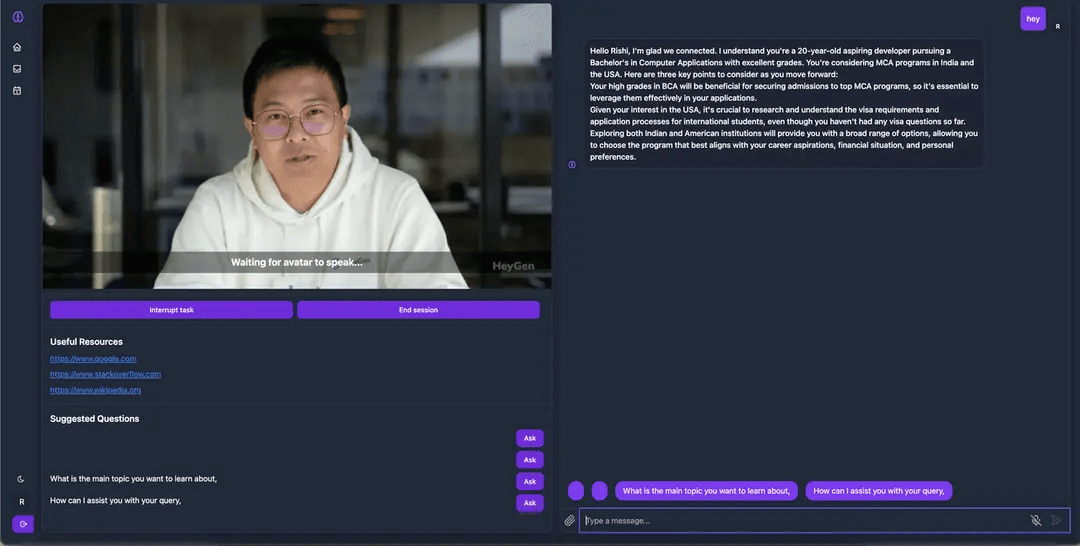This screenshot has width=1080, height=546.
Task: Toggle the muted microphone in message box
Action: (x=1036, y=520)
